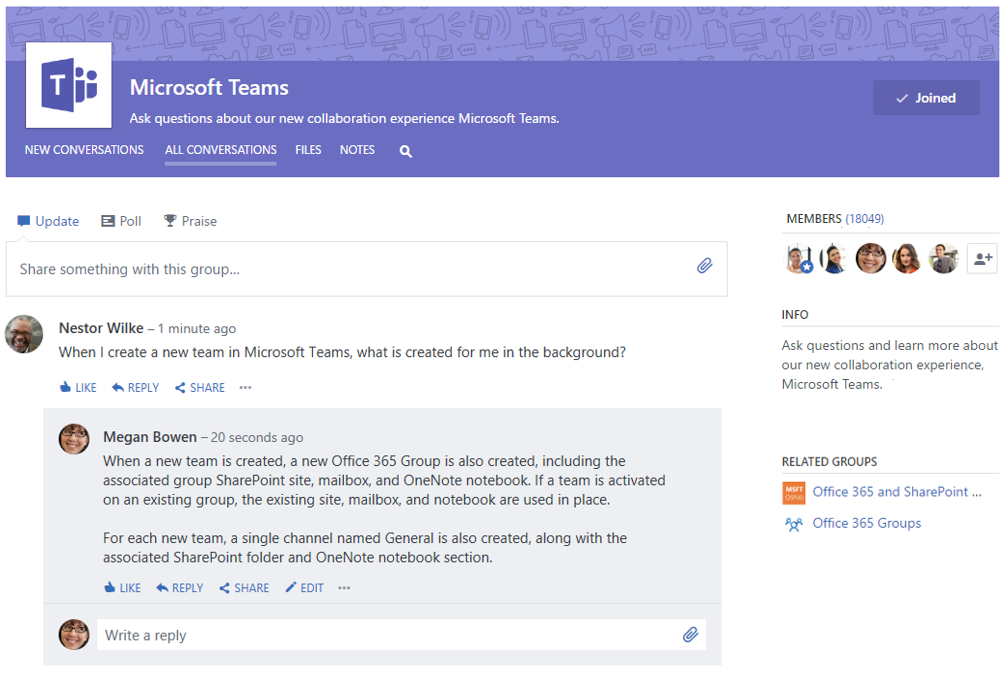Add a member with the person-plus icon
The image size is (1005, 679).
(x=983, y=259)
